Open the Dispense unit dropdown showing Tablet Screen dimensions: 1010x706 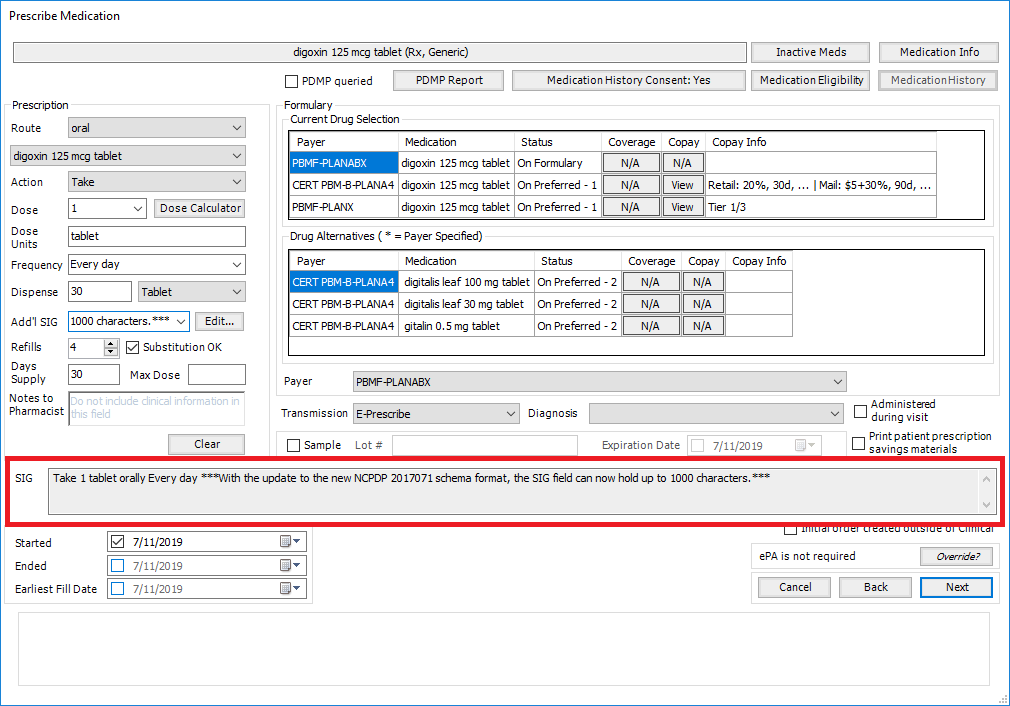[192, 292]
